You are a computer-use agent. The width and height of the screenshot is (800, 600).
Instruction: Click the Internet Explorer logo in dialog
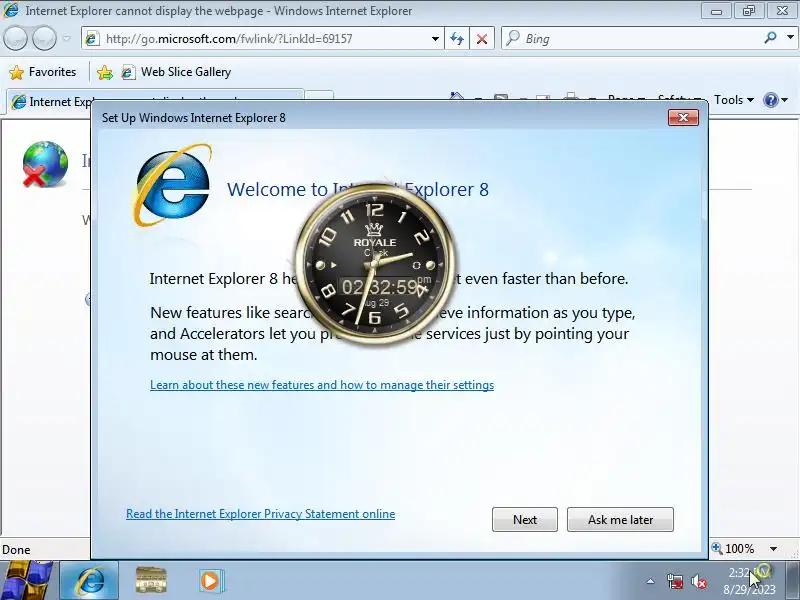point(172,185)
